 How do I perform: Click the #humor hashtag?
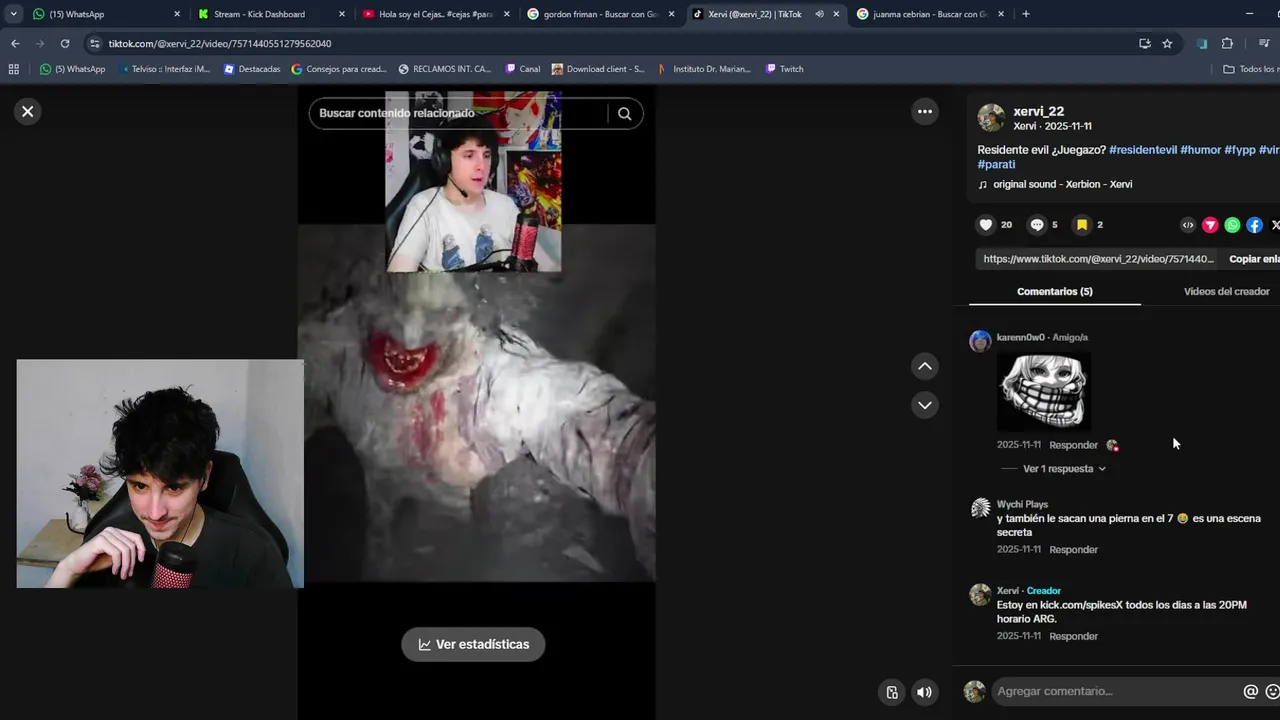click(1200, 150)
